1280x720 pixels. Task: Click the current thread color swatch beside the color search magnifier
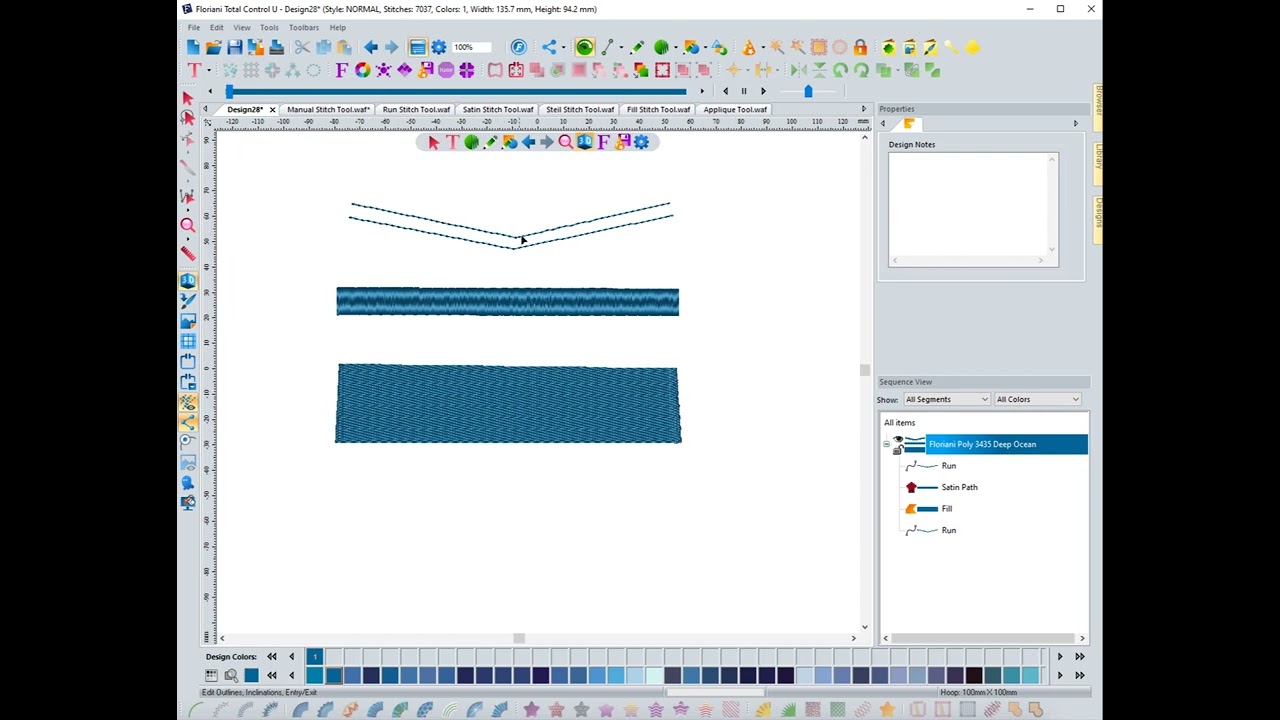(x=251, y=676)
